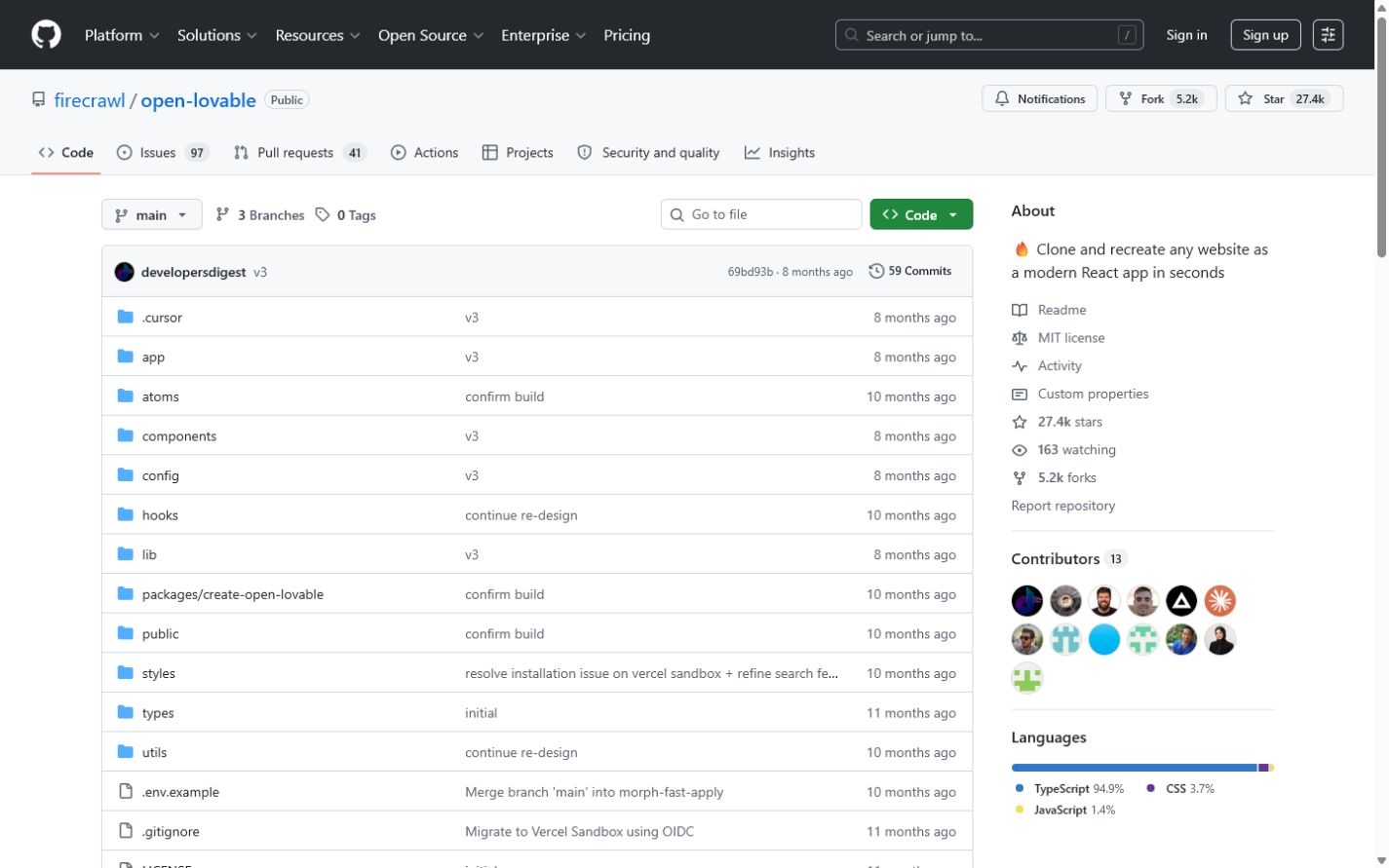1389x868 pixels.
Task: Fork the open-lovable repository
Action: [x=1161, y=98]
